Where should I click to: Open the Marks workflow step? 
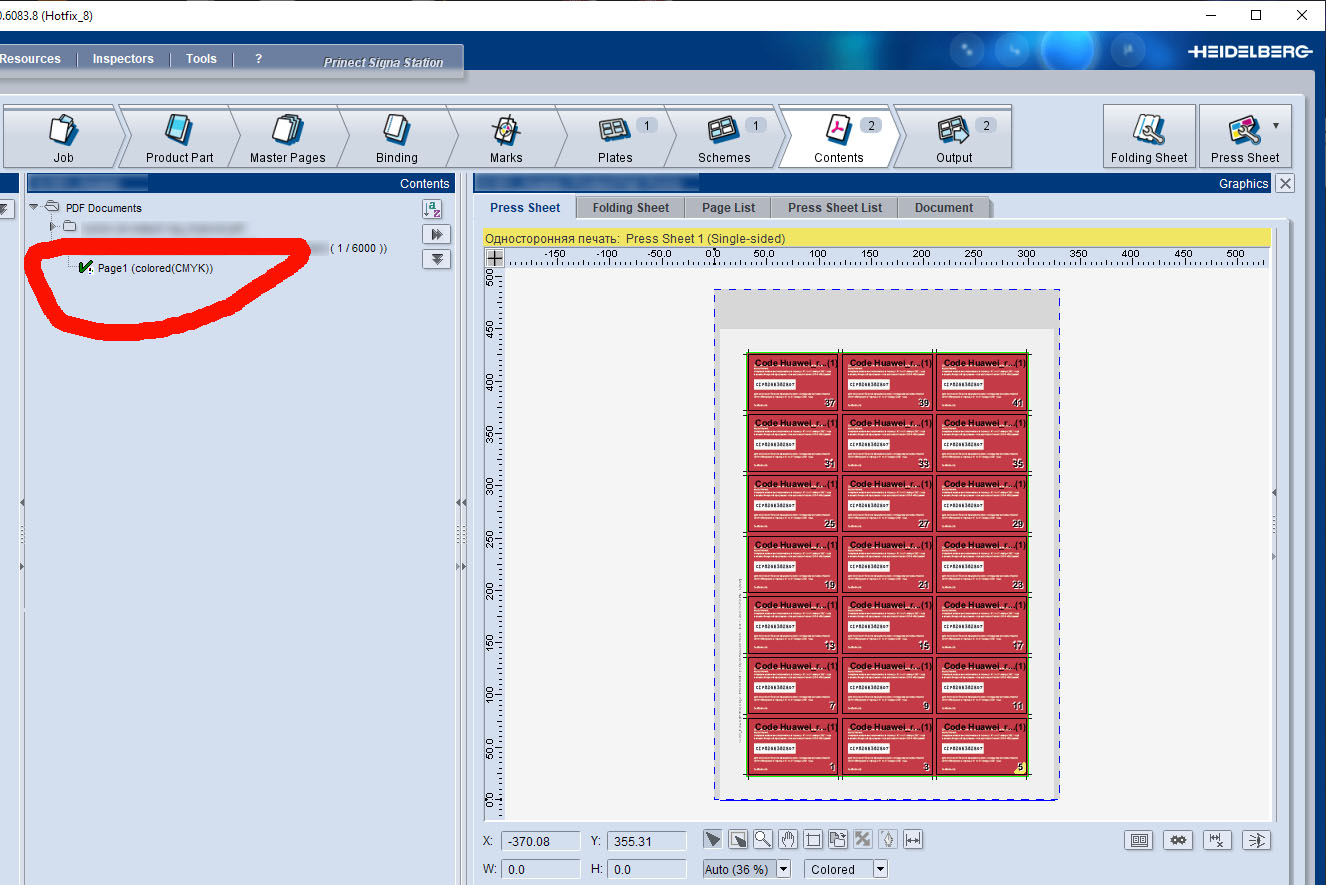point(506,137)
